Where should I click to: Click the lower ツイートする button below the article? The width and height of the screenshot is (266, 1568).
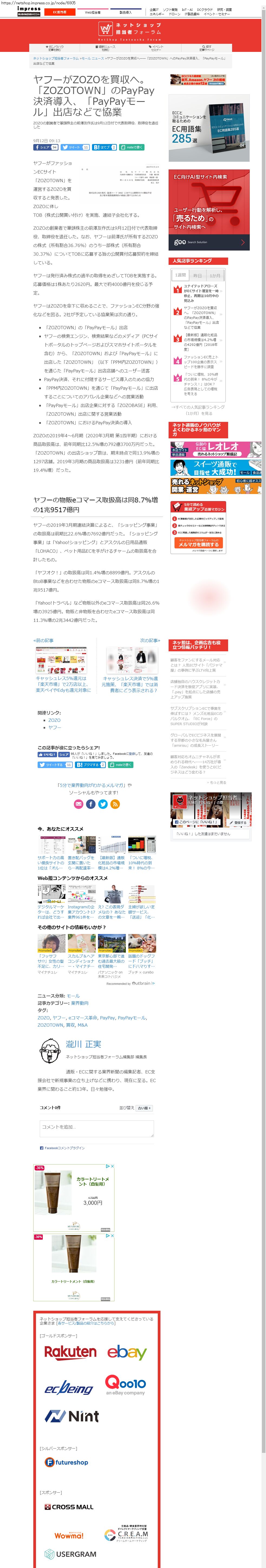coord(55,765)
